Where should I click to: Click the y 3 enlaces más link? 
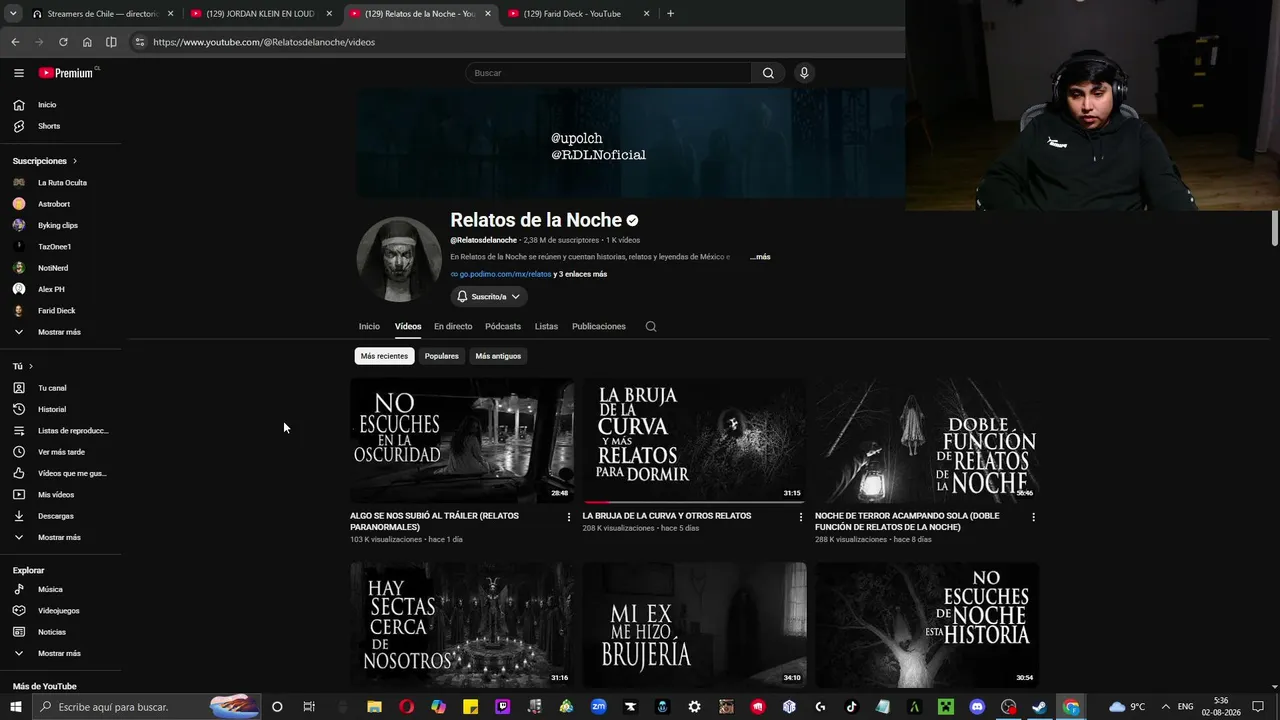pos(580,274)
